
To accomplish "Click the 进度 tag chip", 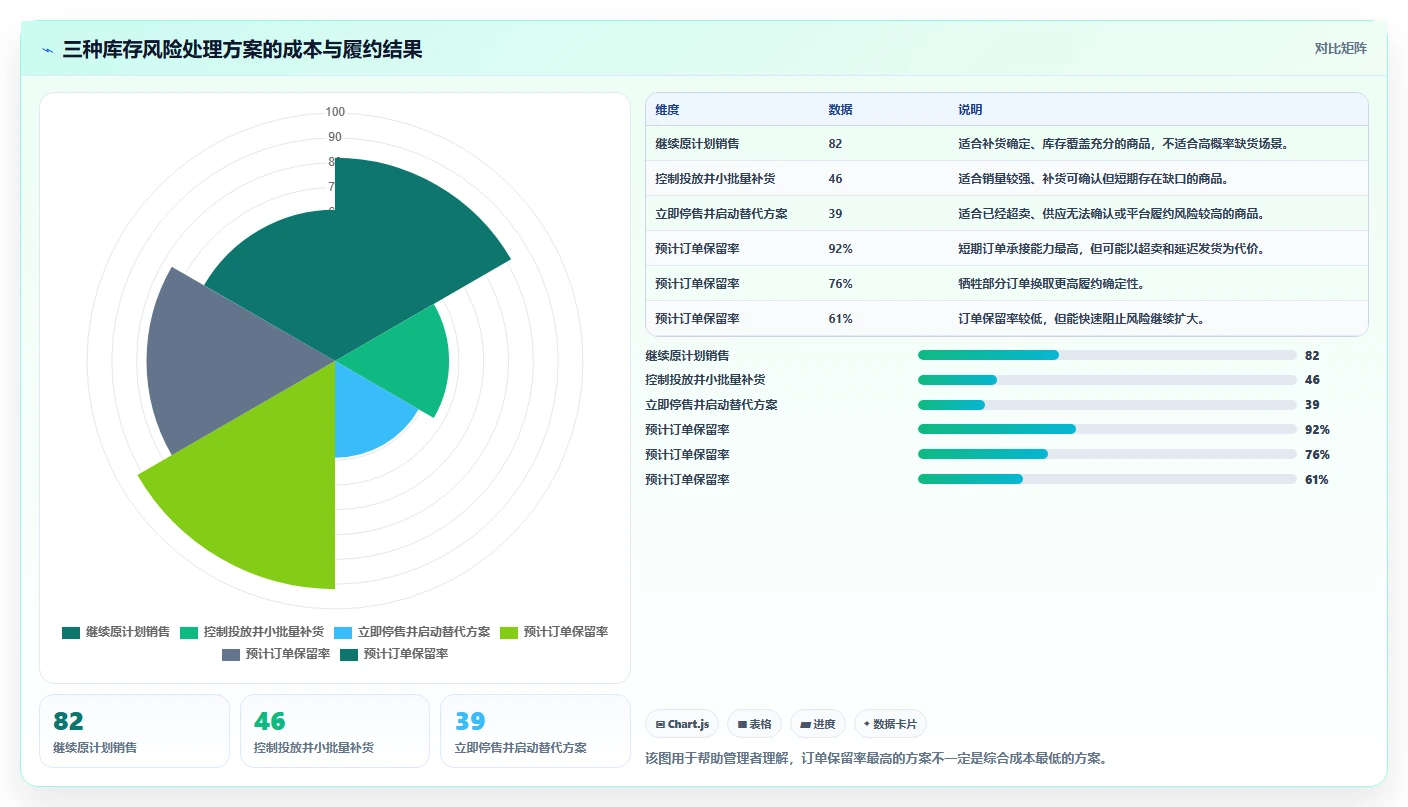I will [x=817, y=724].
